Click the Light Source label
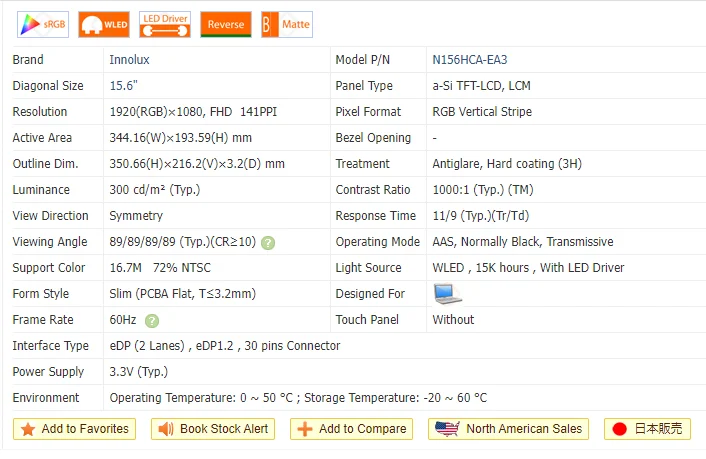This screenshot has height=459, width=706. (x=368, y=268)
